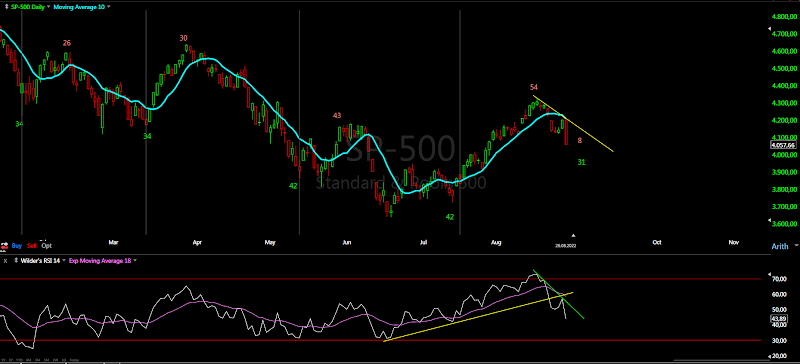Open the SP-500 Daily dropdown

(x=49, y=7)
